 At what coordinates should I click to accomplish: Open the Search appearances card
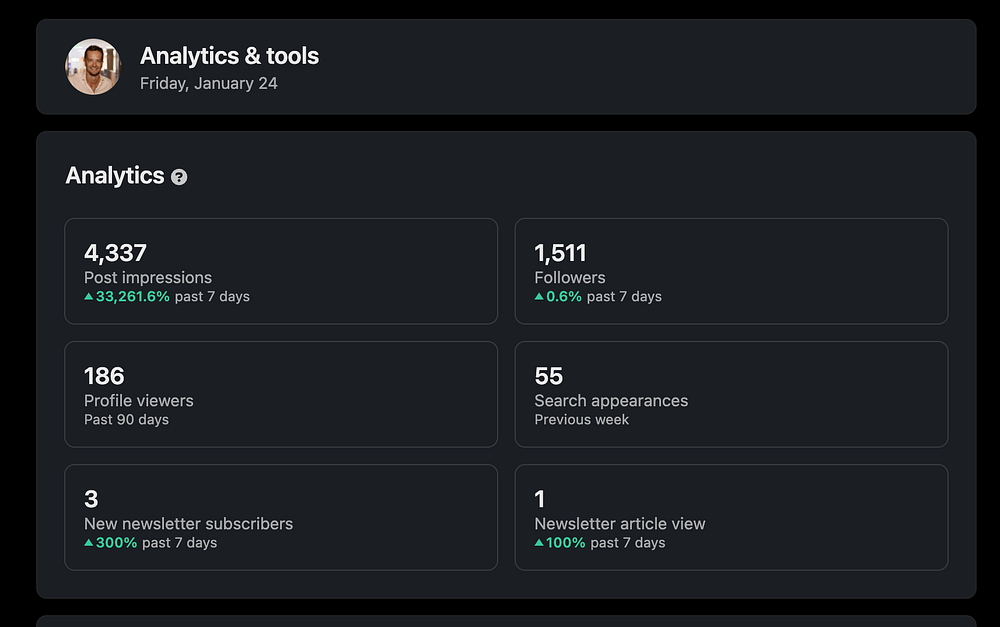click(x=730, y=394)
